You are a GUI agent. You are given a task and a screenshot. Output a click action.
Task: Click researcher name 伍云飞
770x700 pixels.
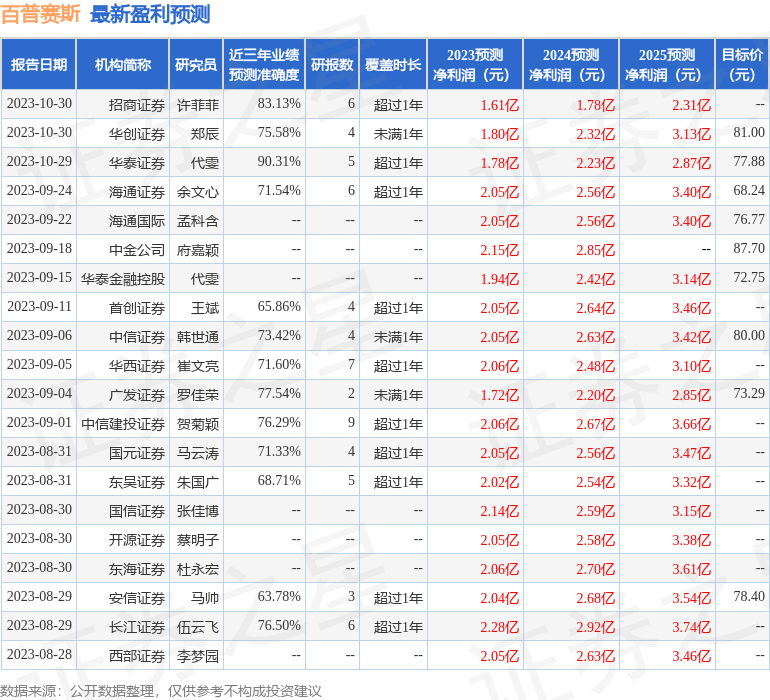pos(197,627)
